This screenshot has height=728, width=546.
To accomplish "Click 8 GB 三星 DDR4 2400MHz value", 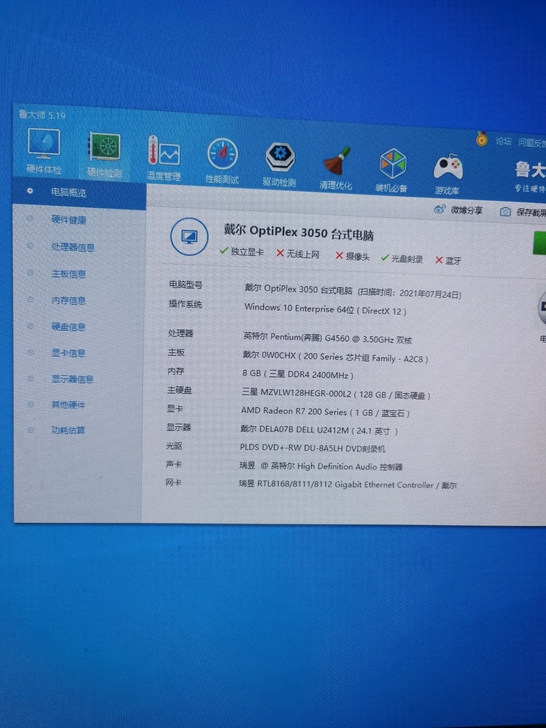I will (x=298, y=374).
